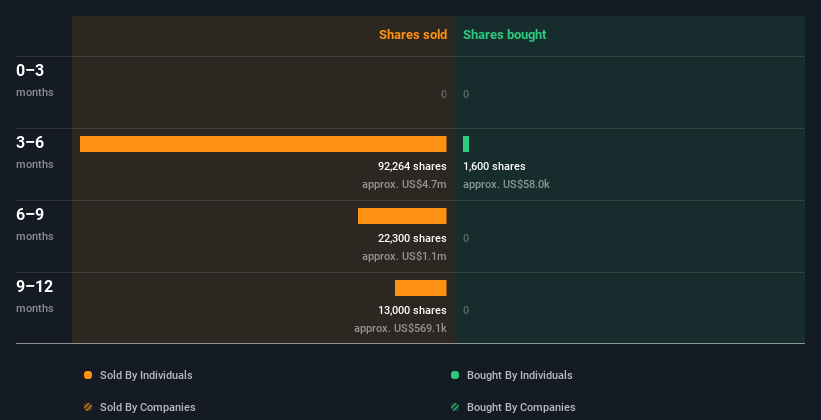The width and height of the screenshot is (821, 420).
Task: Click the approx. US$4.7m amount
Action: click(x=404, y=184)
